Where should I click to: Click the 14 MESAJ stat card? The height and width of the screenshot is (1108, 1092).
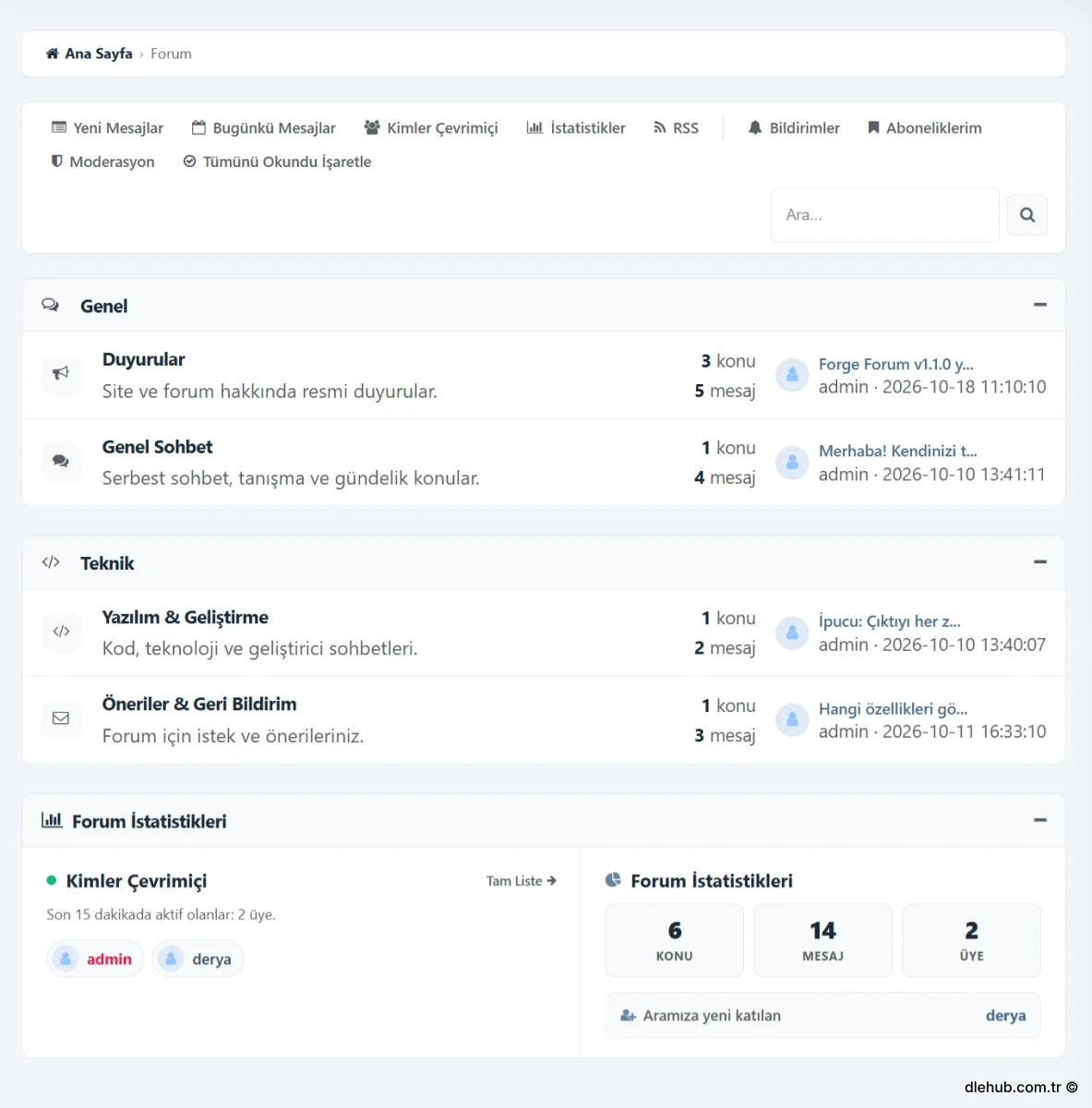pyautogui.click(x=822, y=940)
